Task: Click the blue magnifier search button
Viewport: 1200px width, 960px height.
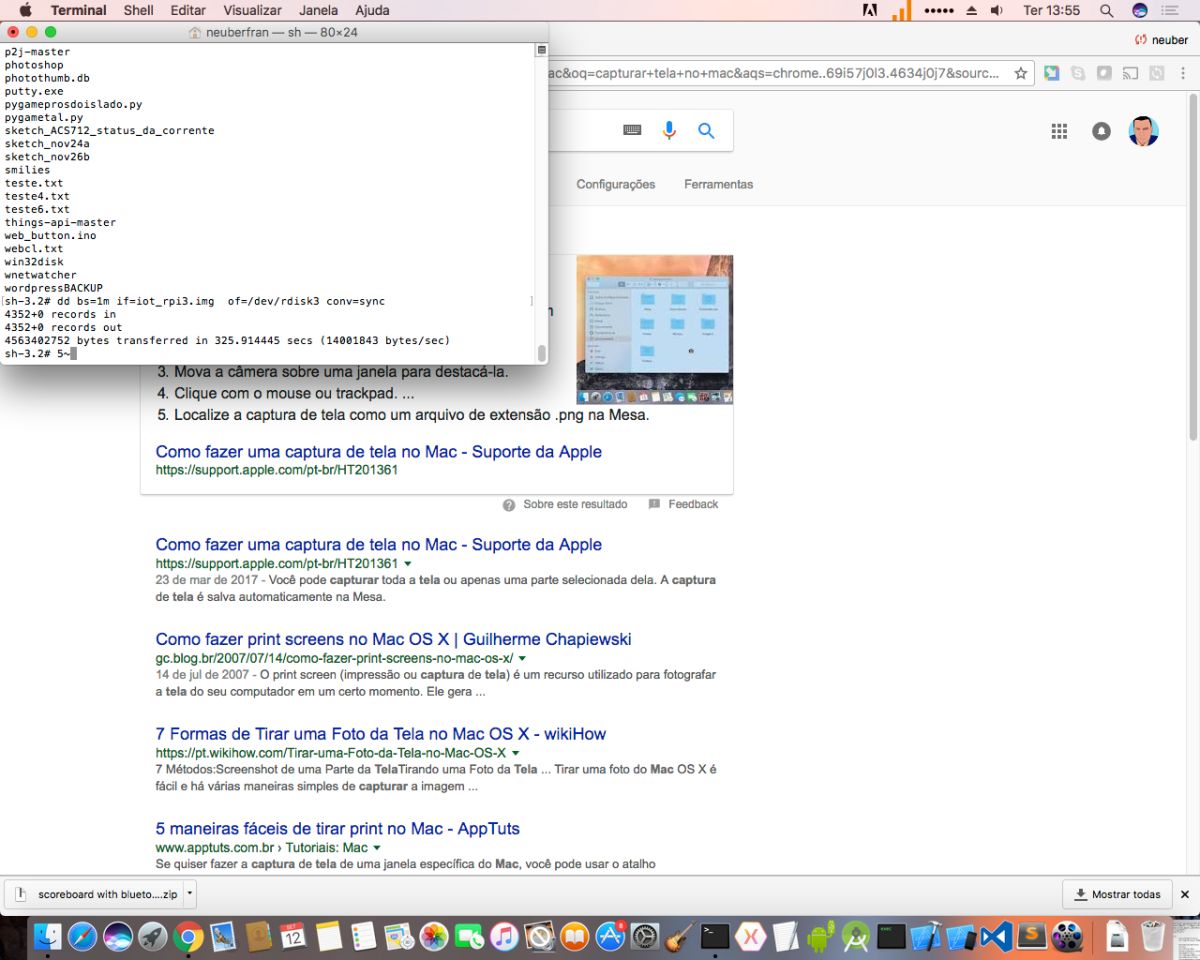Action: point(706,130)
